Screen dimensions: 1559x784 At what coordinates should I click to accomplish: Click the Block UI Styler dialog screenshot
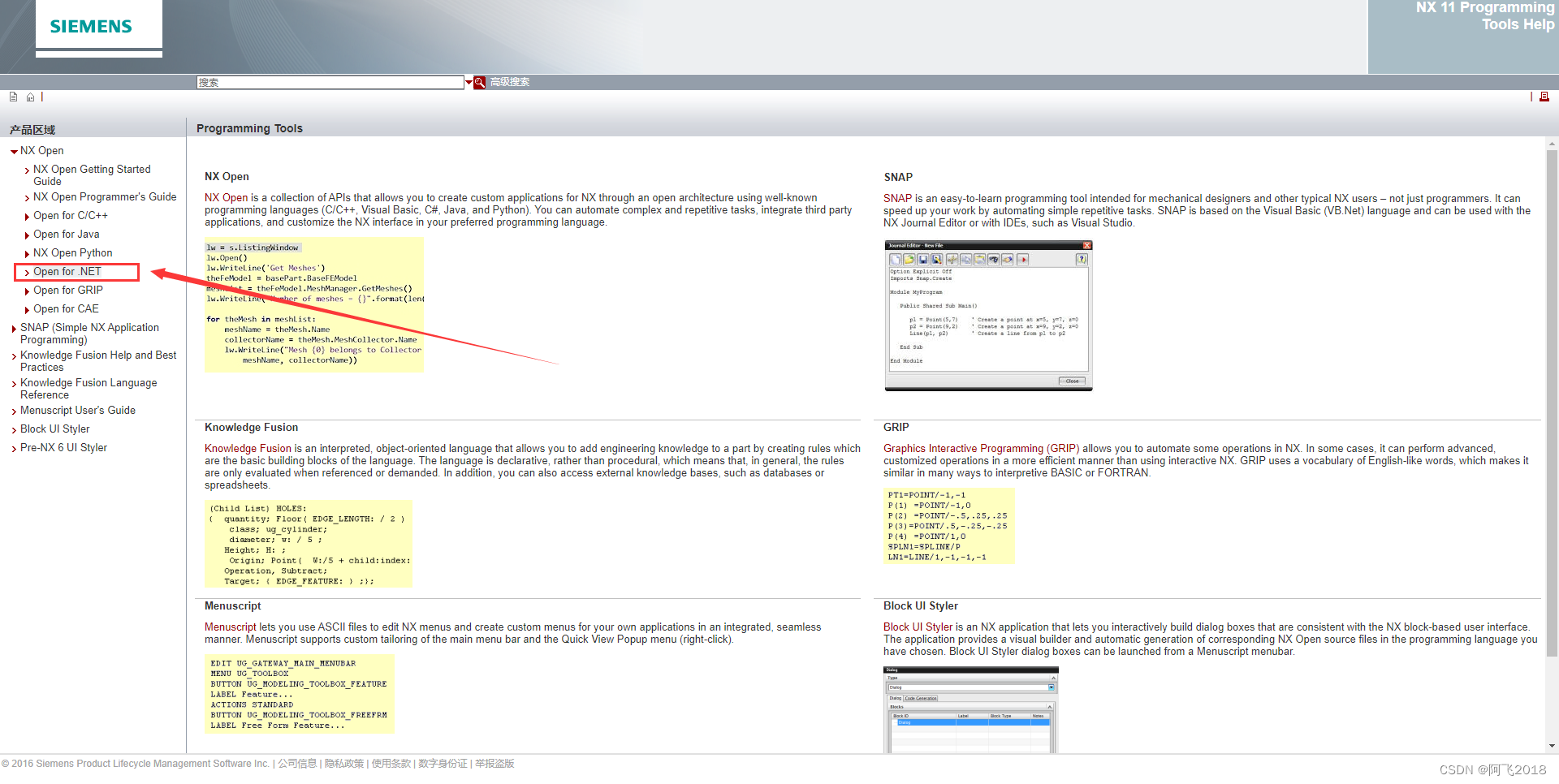(x=971, y=710)
